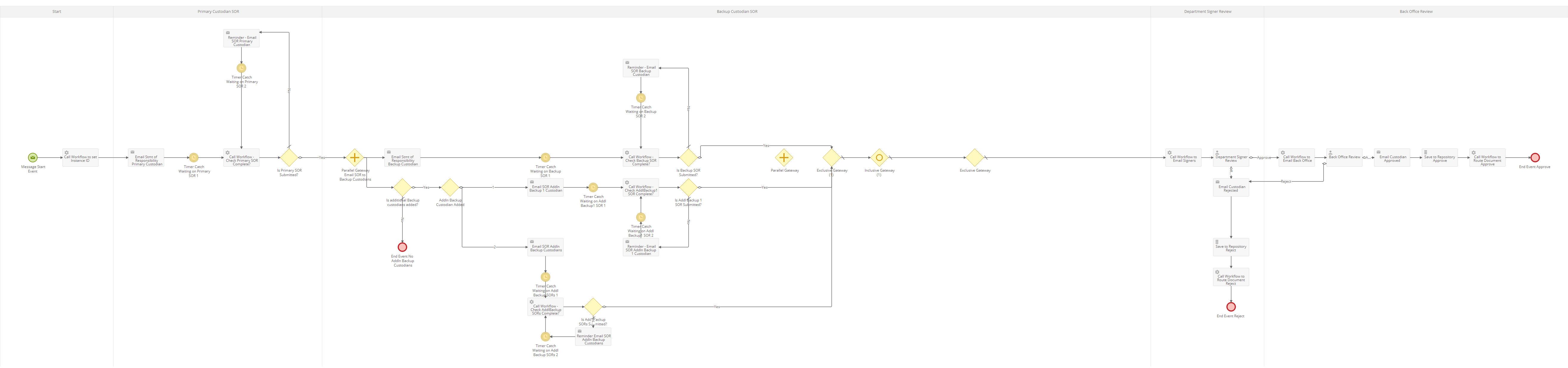Select the Email Custodian Rejected task

(x=1231, y=188)
